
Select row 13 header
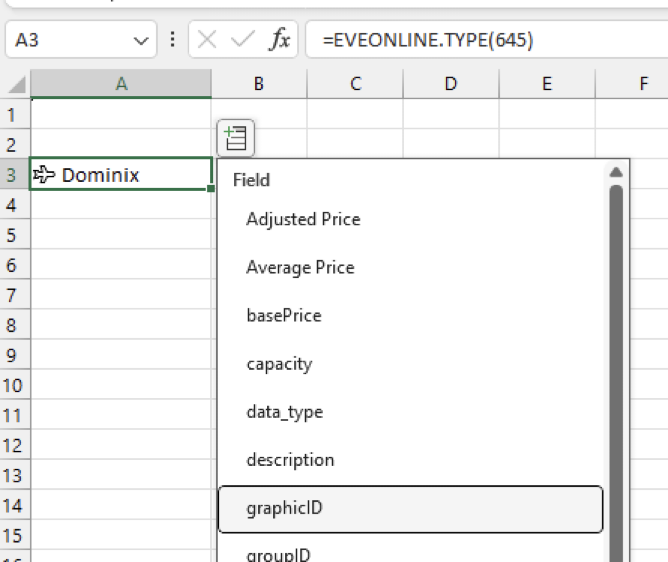[15, 475]
